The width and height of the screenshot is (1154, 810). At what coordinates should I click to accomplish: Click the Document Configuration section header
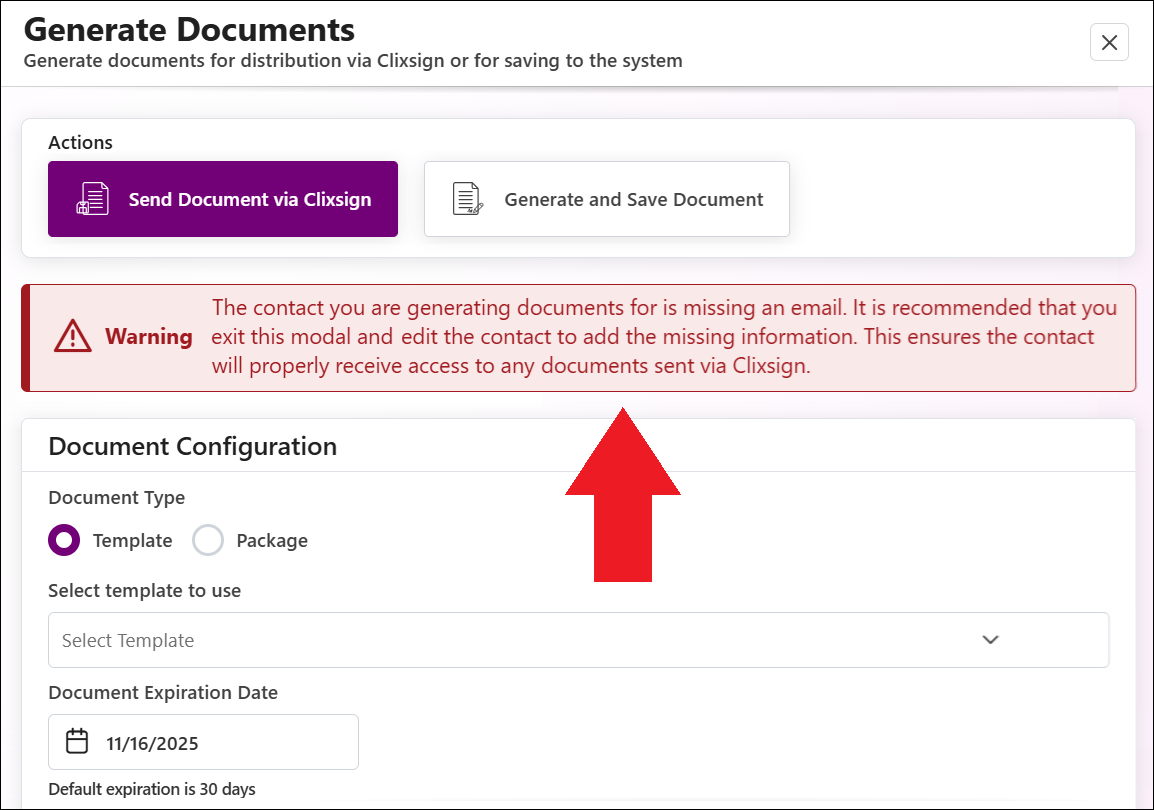coord(192,446)
